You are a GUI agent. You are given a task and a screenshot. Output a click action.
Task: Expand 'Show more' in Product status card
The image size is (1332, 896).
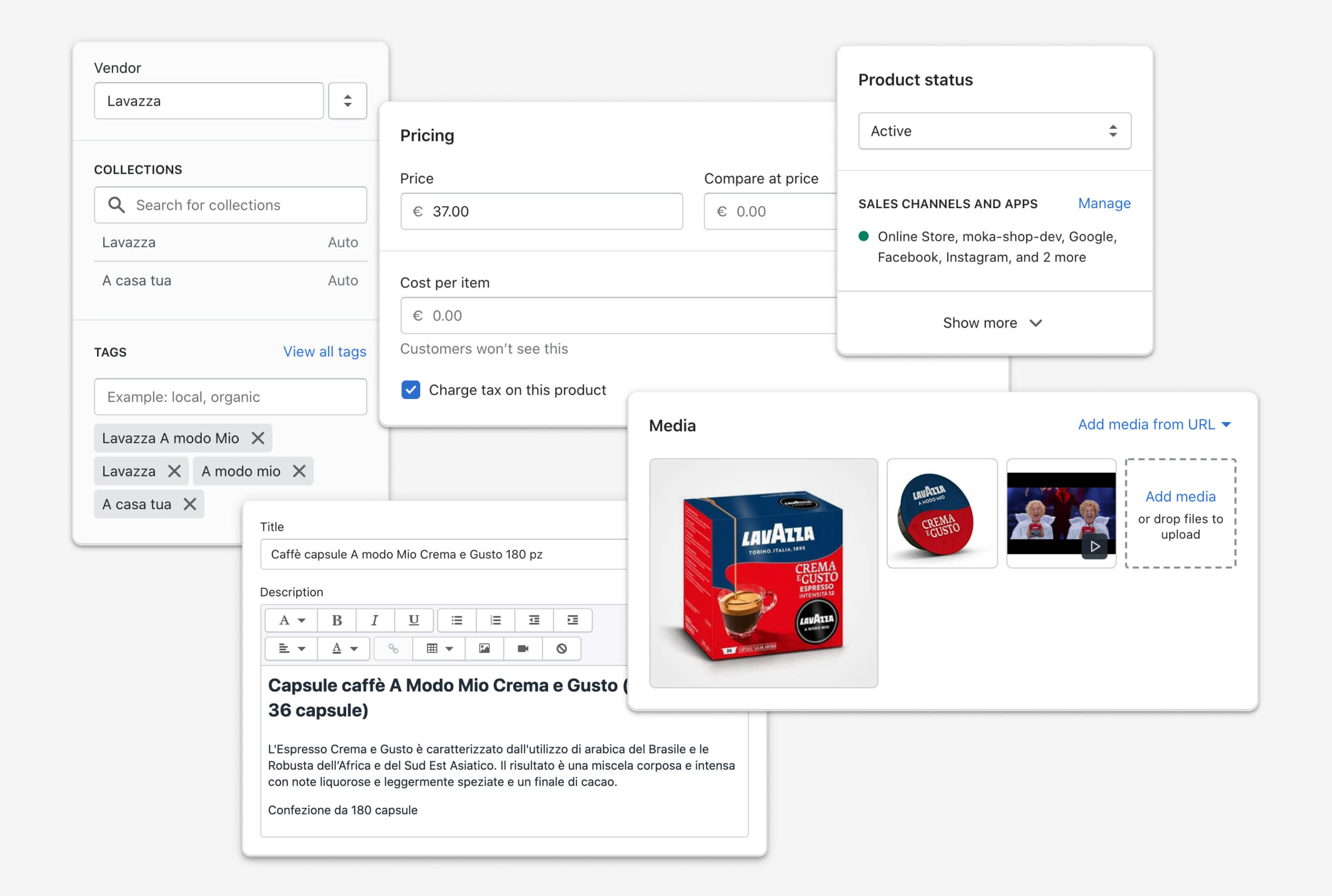coord(994,323)
